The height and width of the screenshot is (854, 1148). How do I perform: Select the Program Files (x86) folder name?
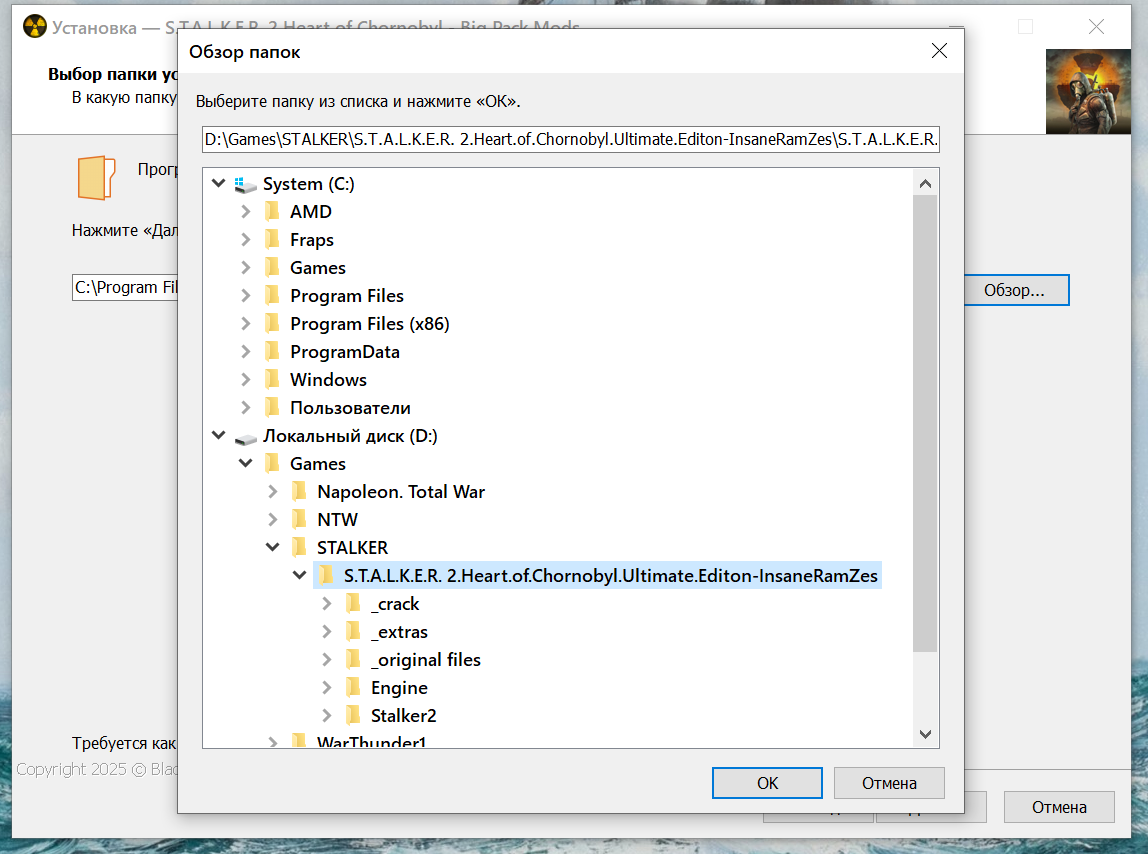point(370,324)
